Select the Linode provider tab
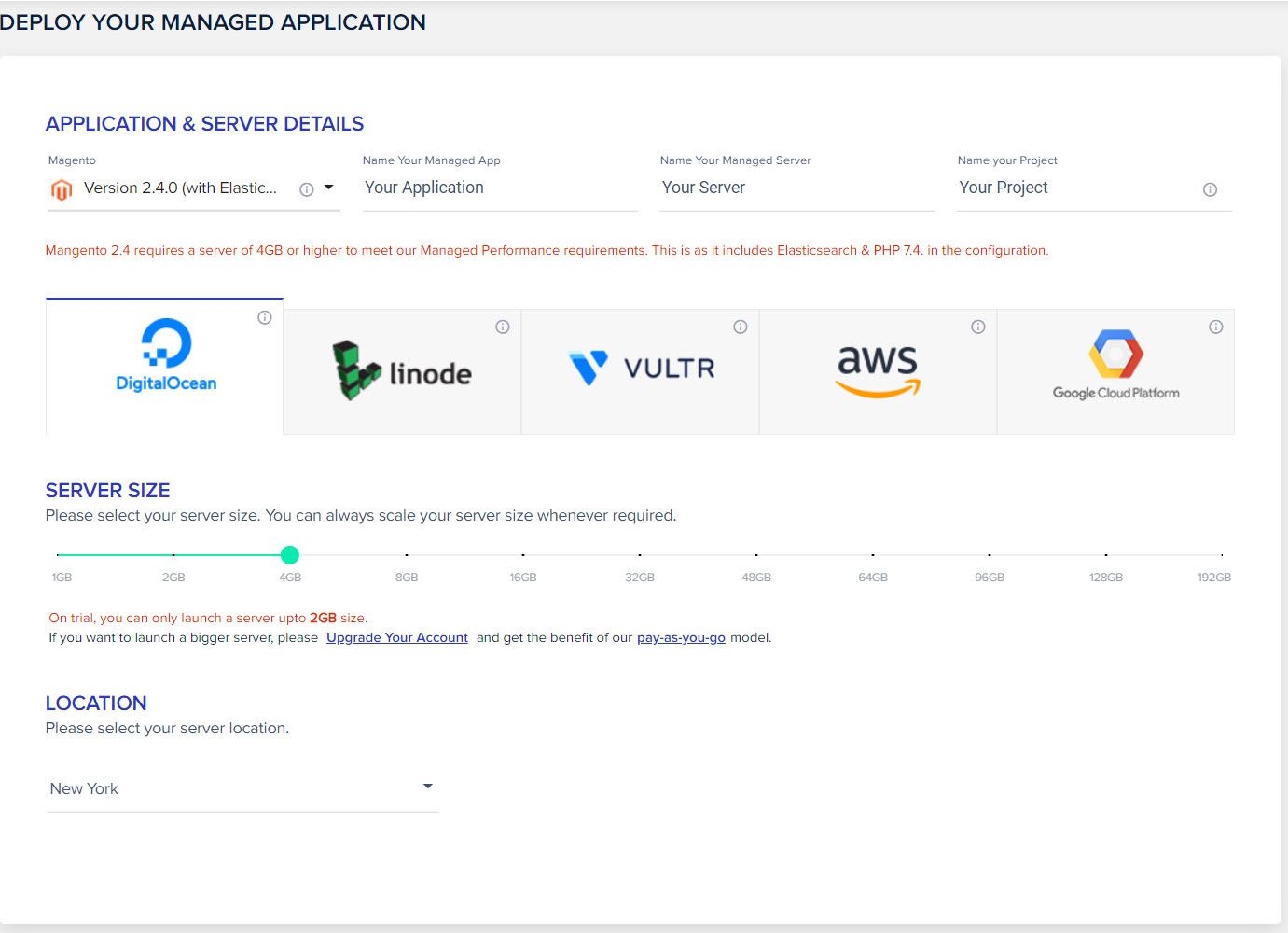 point(402,371)
